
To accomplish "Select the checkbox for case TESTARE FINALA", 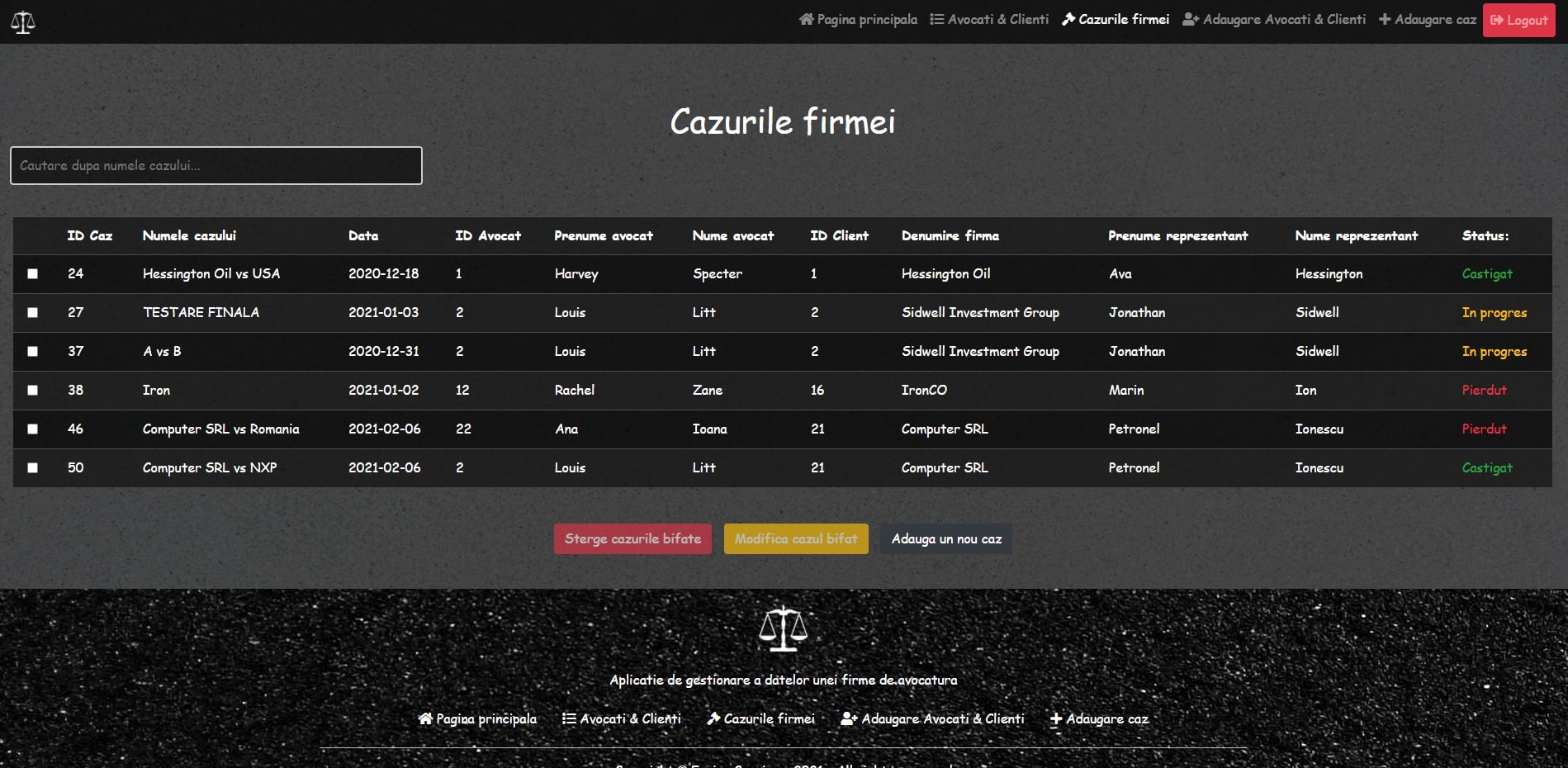I will [33, 312].
